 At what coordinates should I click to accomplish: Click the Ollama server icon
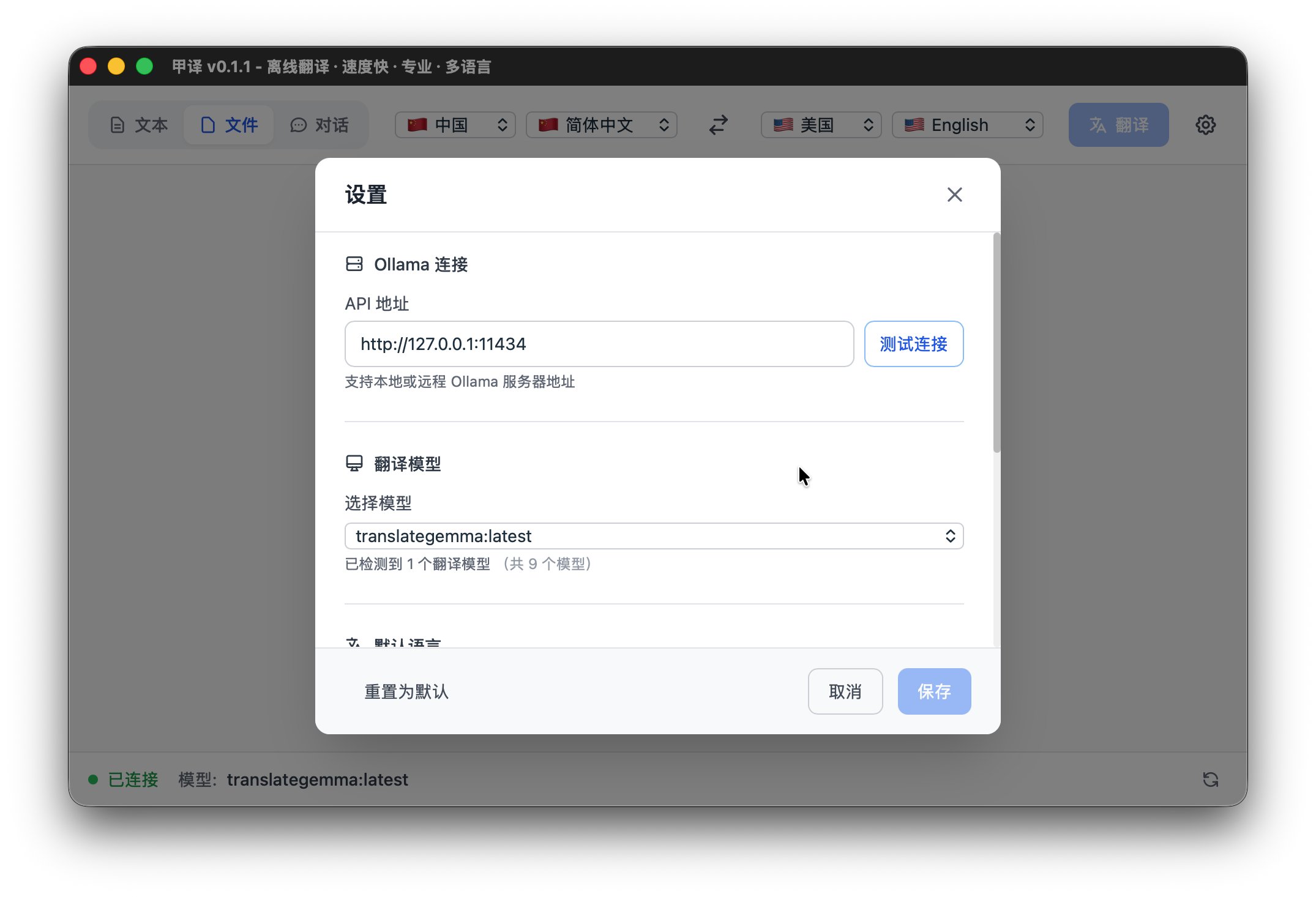[x=354, y=264]
